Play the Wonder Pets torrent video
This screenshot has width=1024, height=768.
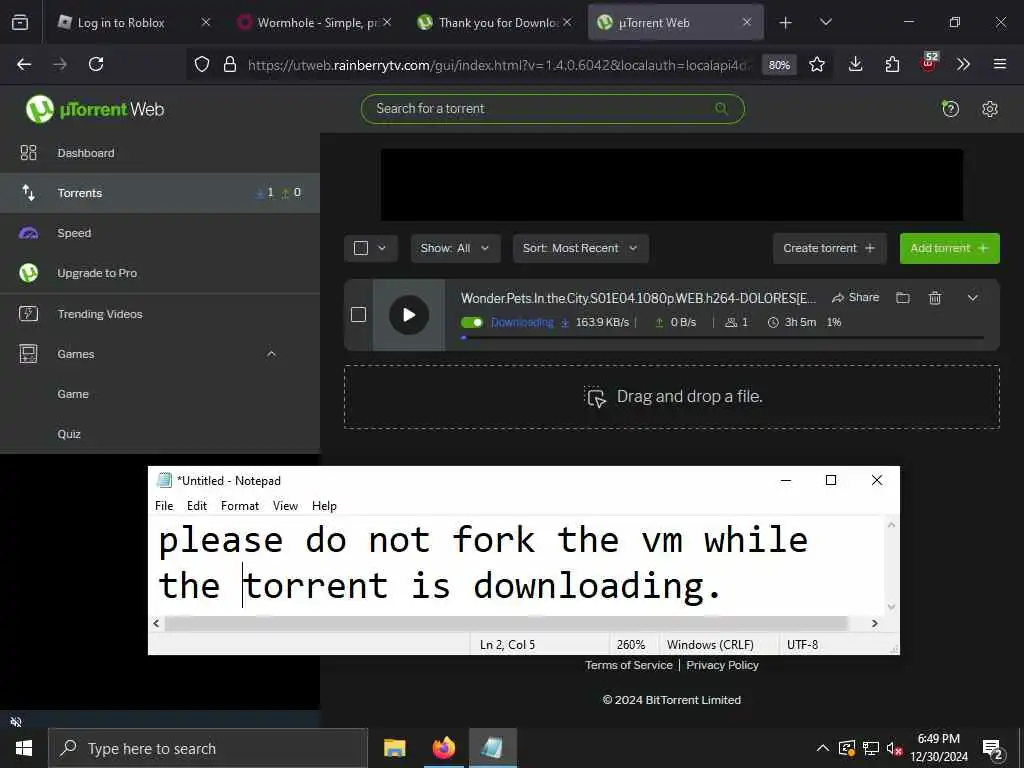pos(409,315)
